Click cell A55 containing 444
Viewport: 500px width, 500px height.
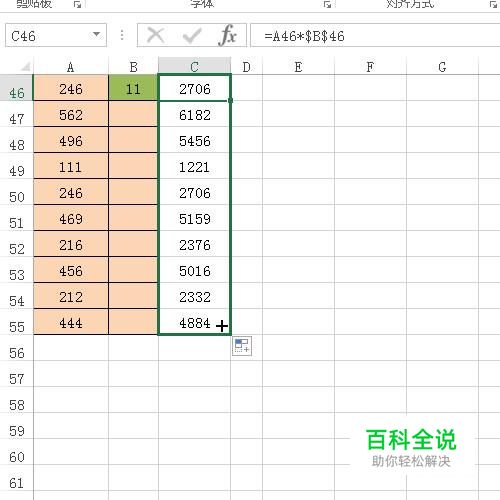click(71, 322)
